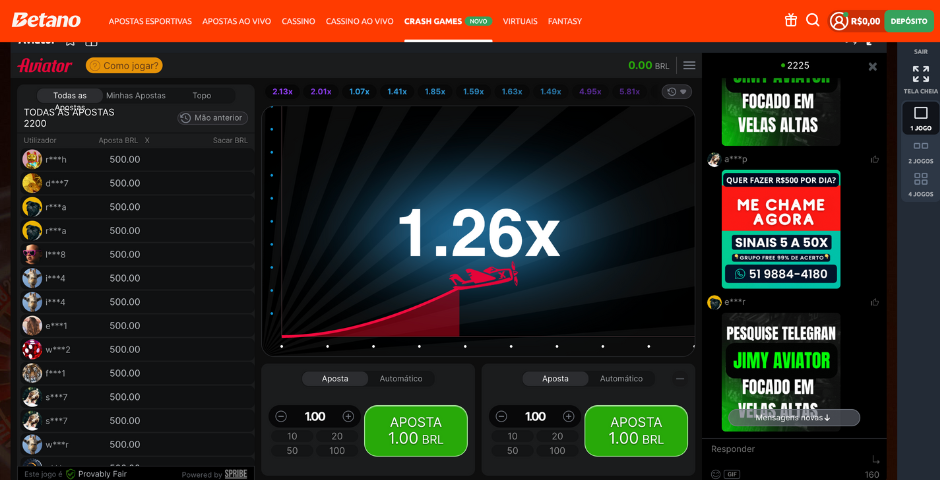Image resolution: width=940 pixels, height=480 pixels.
Task: Go to Cassino ao Vivo section
Action: tap(360, 21)
